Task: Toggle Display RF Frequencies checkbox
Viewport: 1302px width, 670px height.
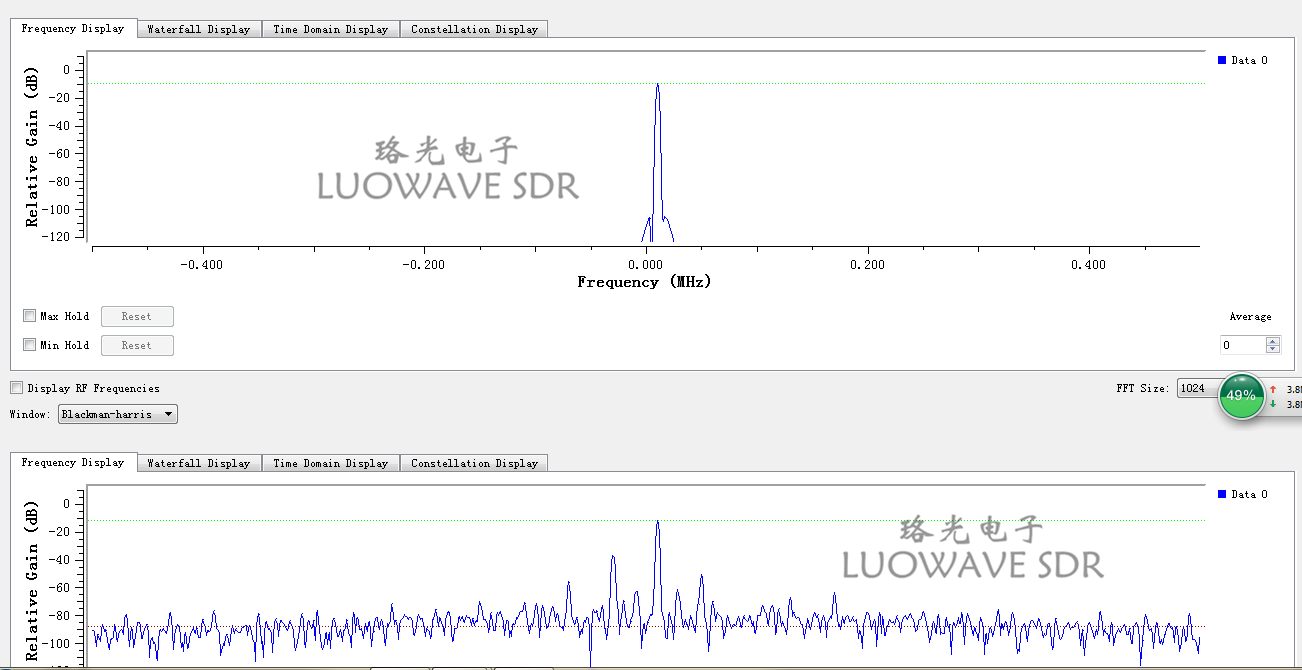Action: [x=16, y=388]
